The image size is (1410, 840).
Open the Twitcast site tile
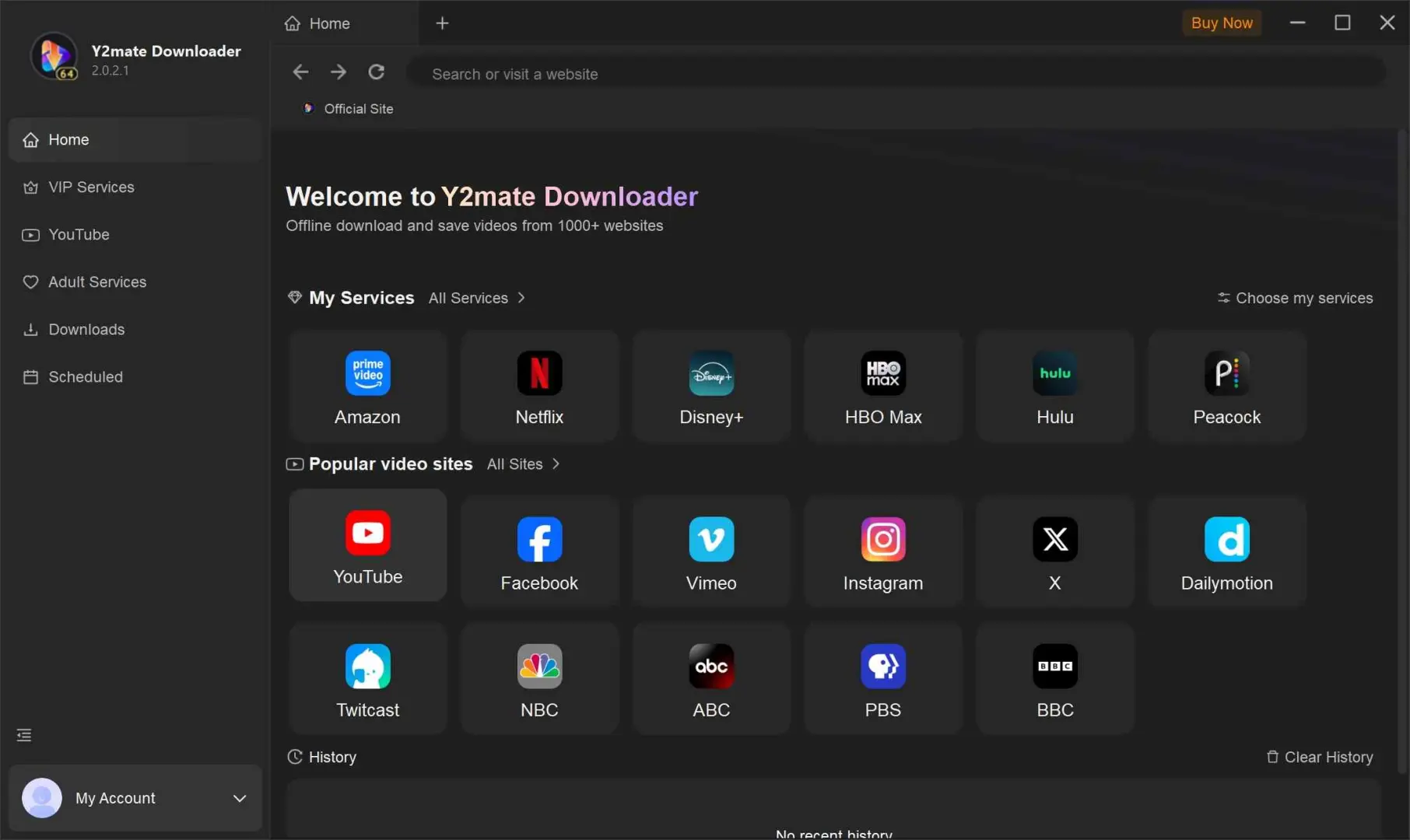(367, 679)
